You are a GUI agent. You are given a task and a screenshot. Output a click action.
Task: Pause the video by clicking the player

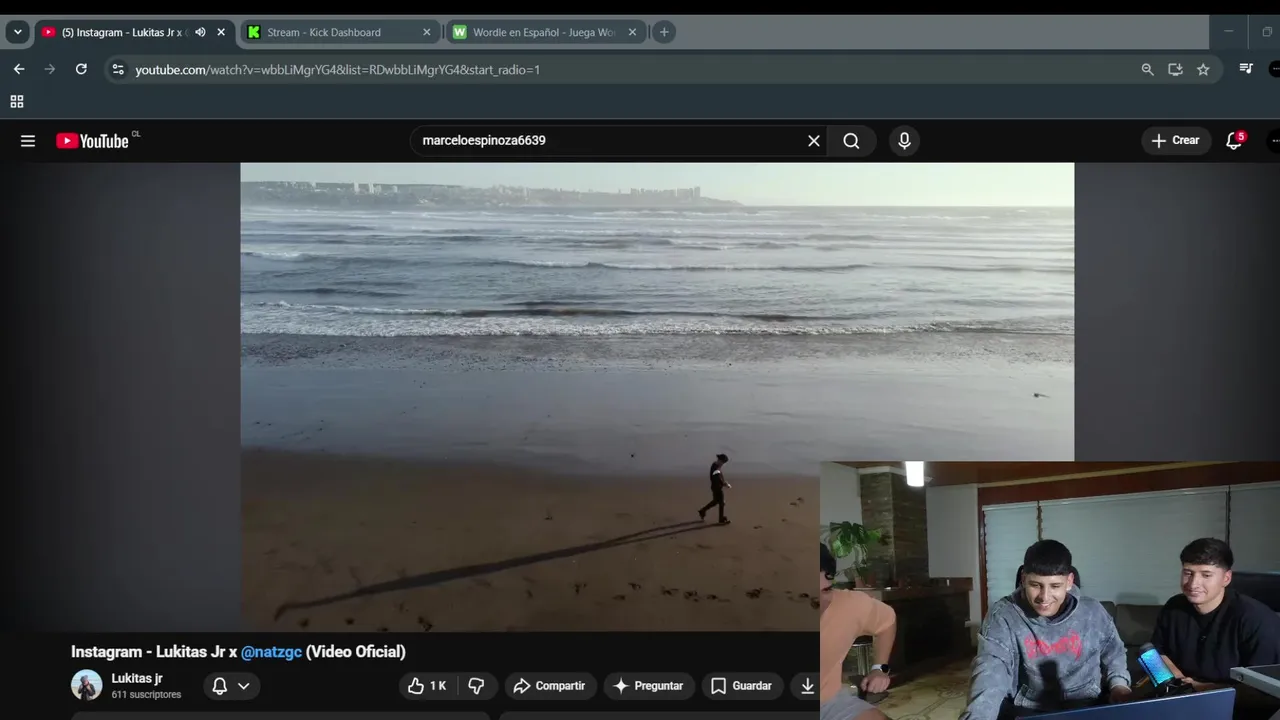pyautogui.click(x=657, y=396)
